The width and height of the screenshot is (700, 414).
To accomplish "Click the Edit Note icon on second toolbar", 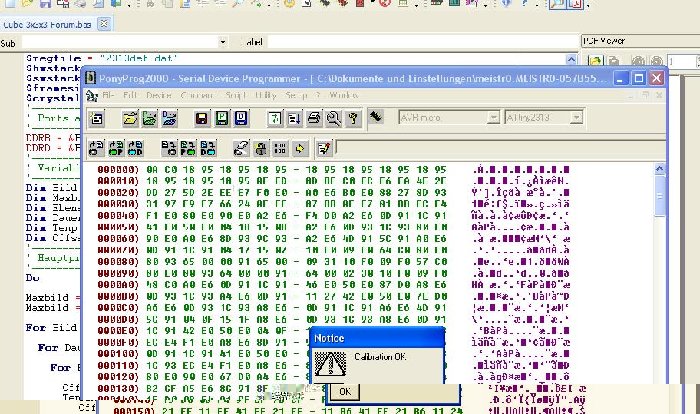I will pos(323,148).
